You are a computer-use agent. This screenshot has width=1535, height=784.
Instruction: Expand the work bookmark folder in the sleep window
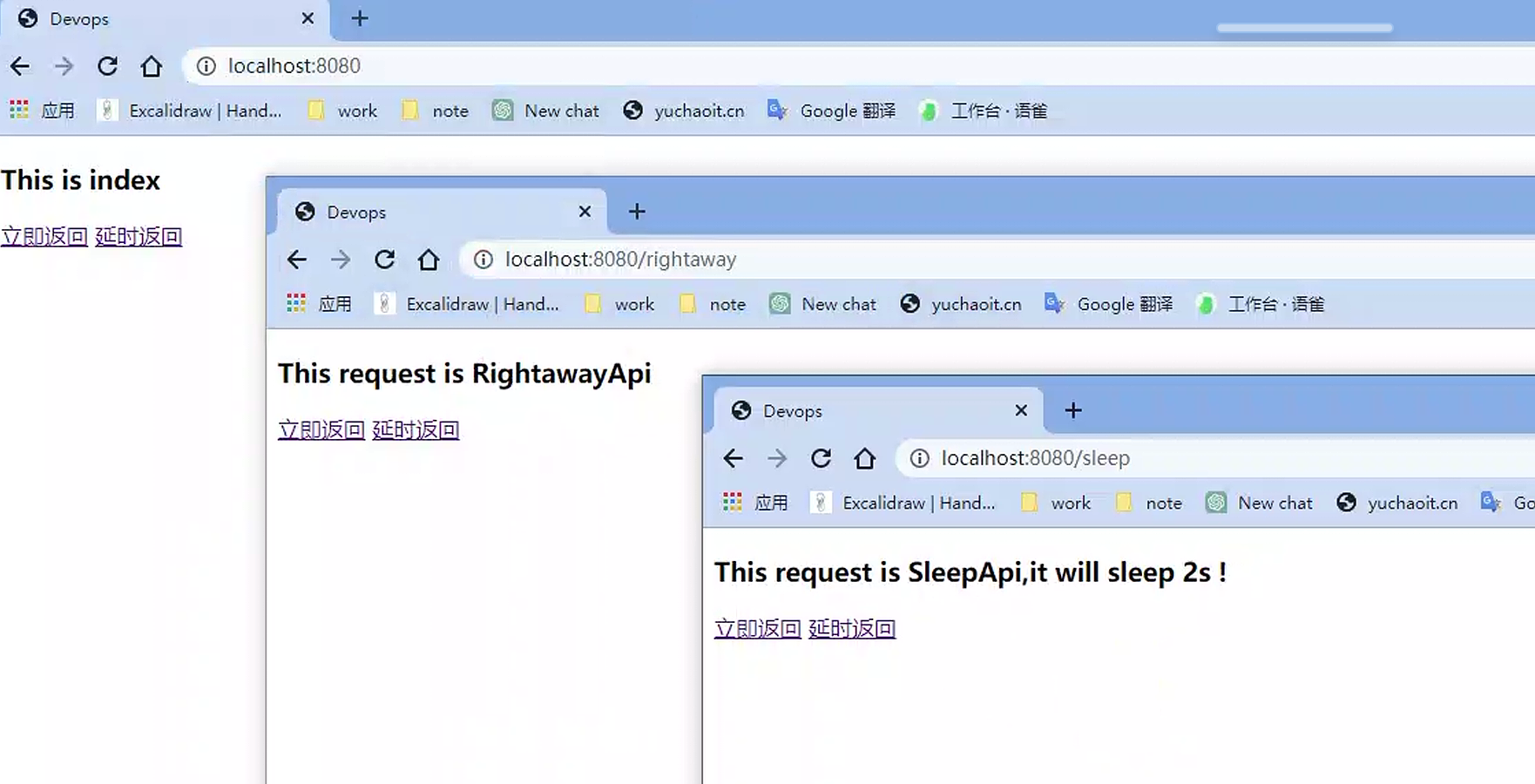(x=1056, y=503)
